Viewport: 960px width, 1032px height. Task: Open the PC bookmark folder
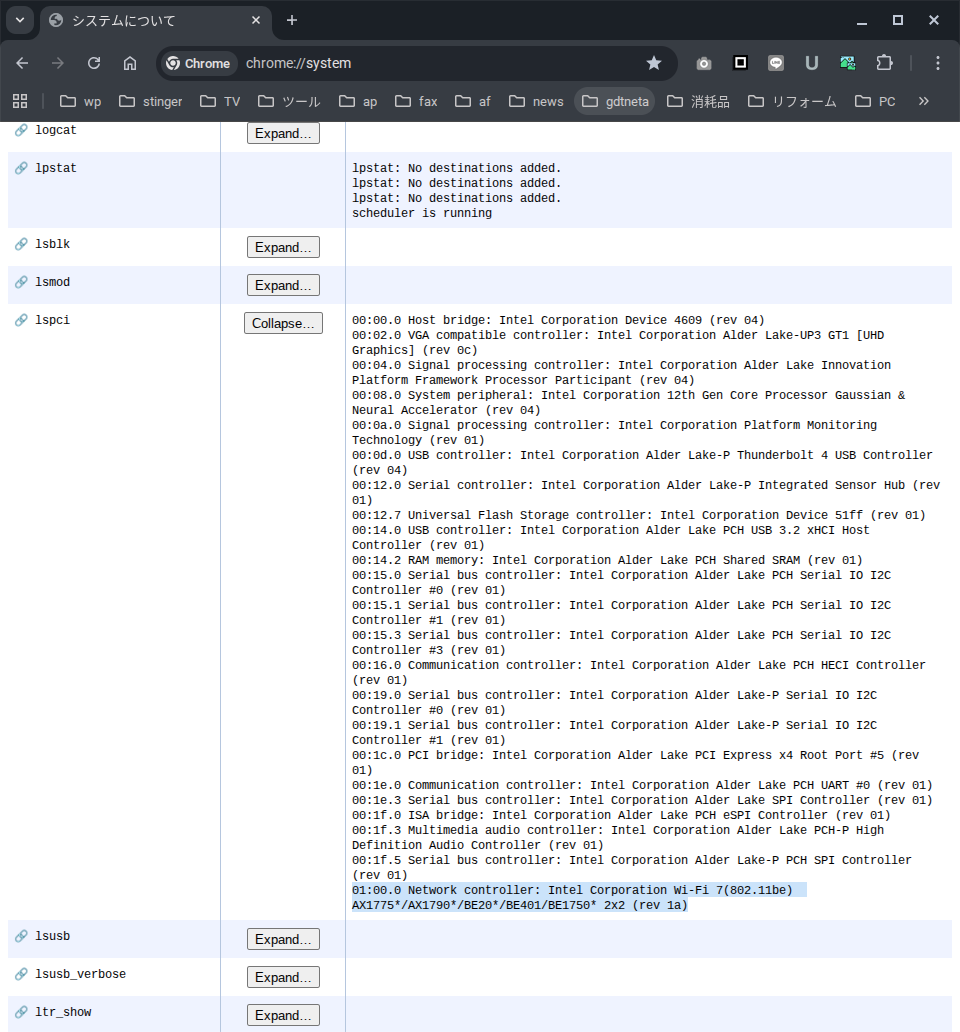(875, 101)
